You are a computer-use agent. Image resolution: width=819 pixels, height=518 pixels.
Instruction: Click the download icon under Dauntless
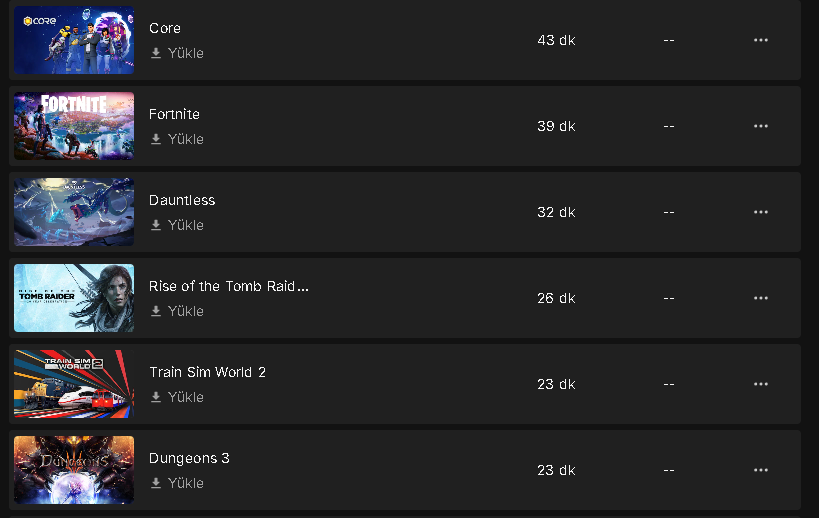coord(156,225)
